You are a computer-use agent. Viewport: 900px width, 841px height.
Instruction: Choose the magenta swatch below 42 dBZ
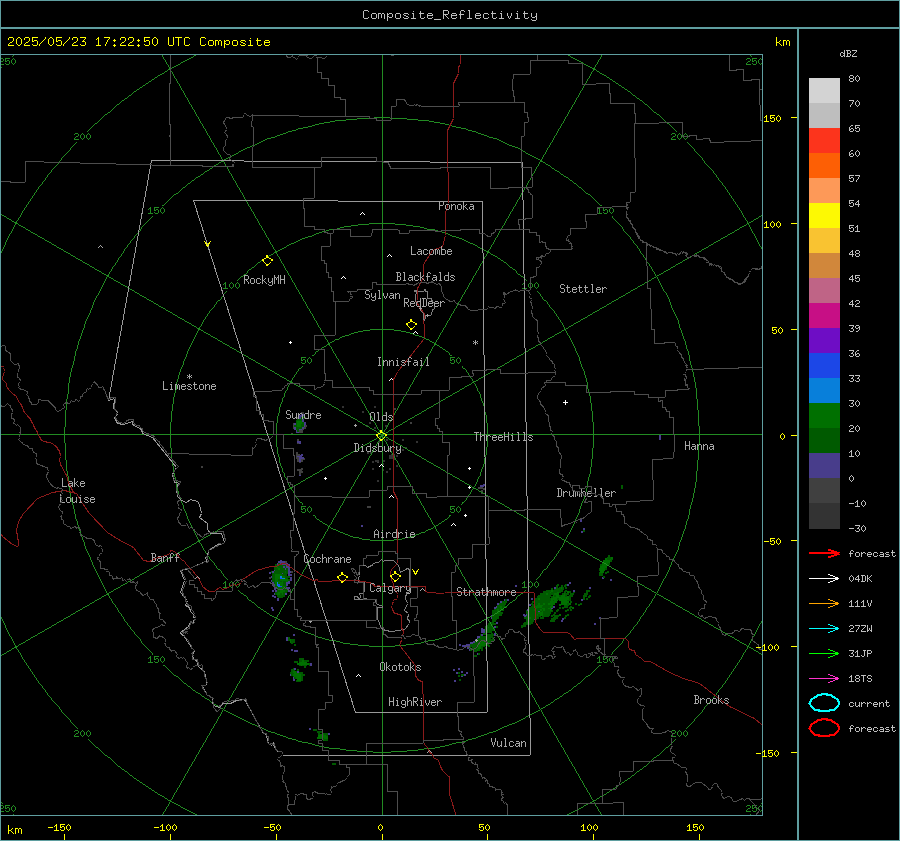click(824, 315)
